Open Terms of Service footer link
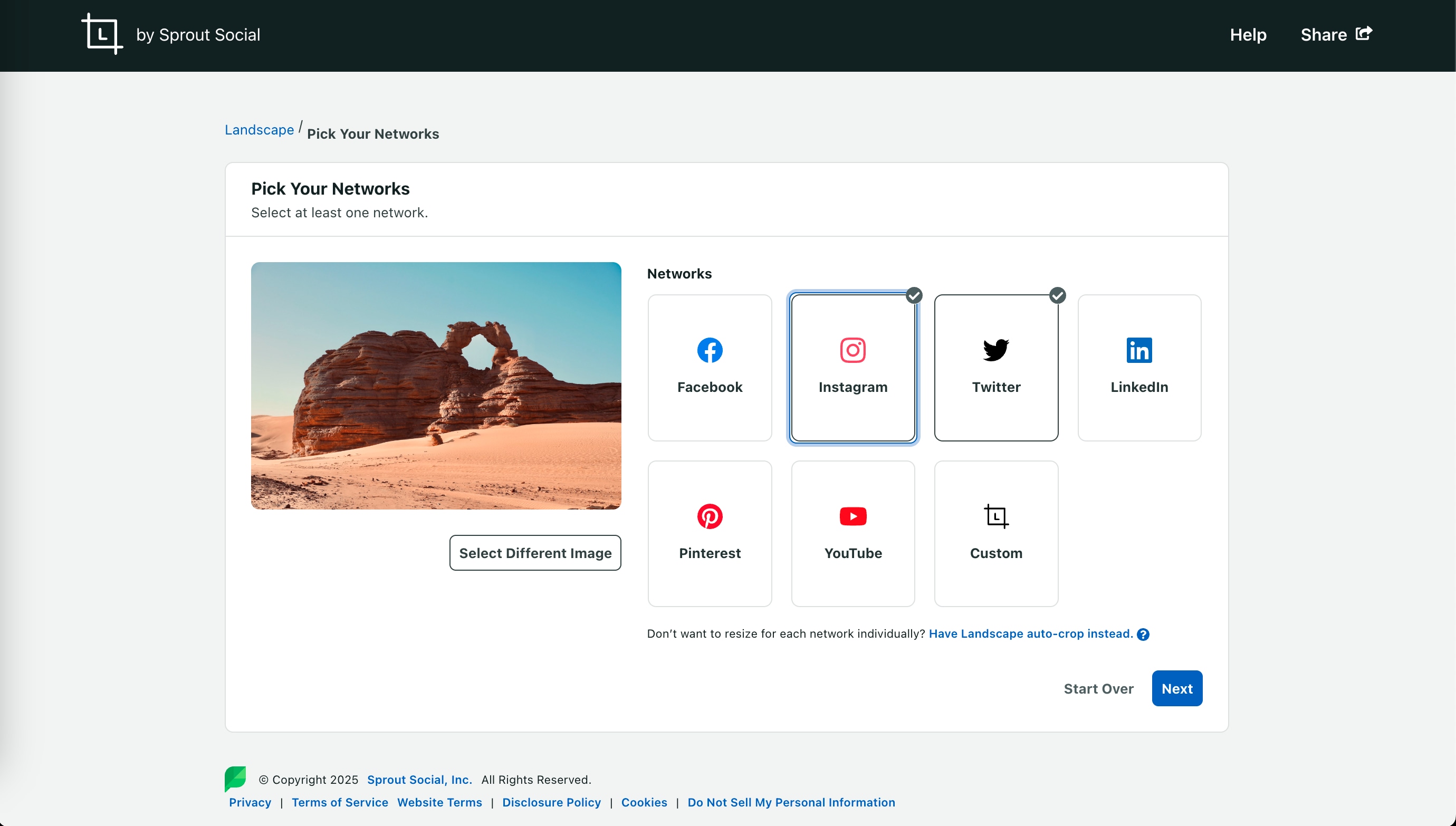The width and height of the screenshot is (1456, 826). point(340,802)
